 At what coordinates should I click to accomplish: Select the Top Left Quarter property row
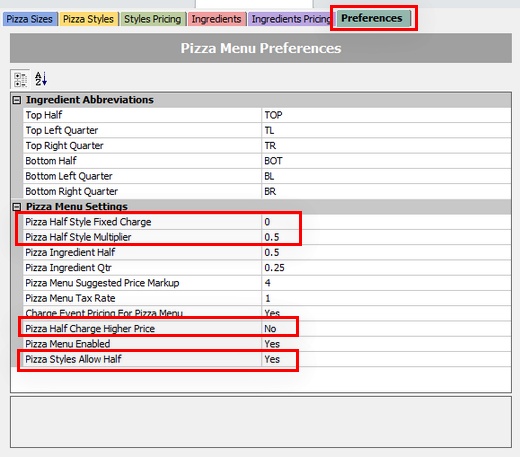point(267,130)
